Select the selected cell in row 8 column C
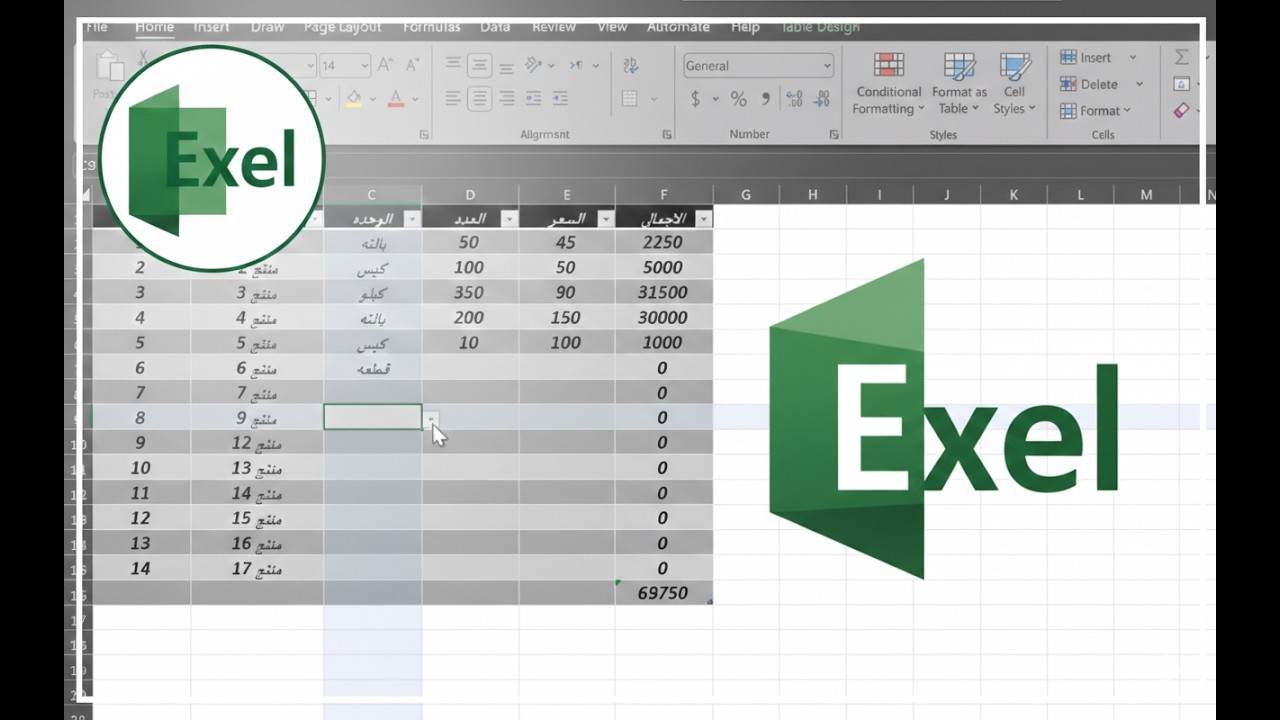Screen dimensions: 1280x720 [373, 417]
